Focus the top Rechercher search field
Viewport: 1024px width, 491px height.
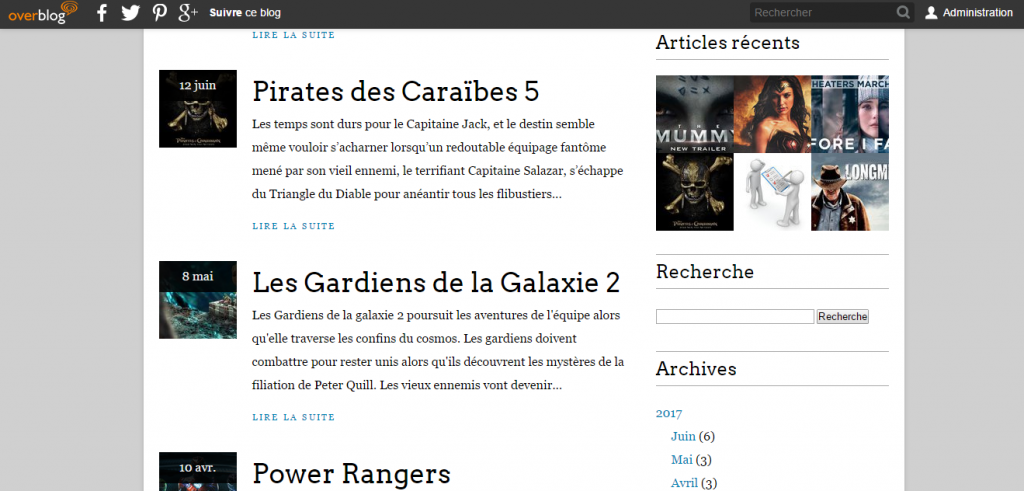820,13
